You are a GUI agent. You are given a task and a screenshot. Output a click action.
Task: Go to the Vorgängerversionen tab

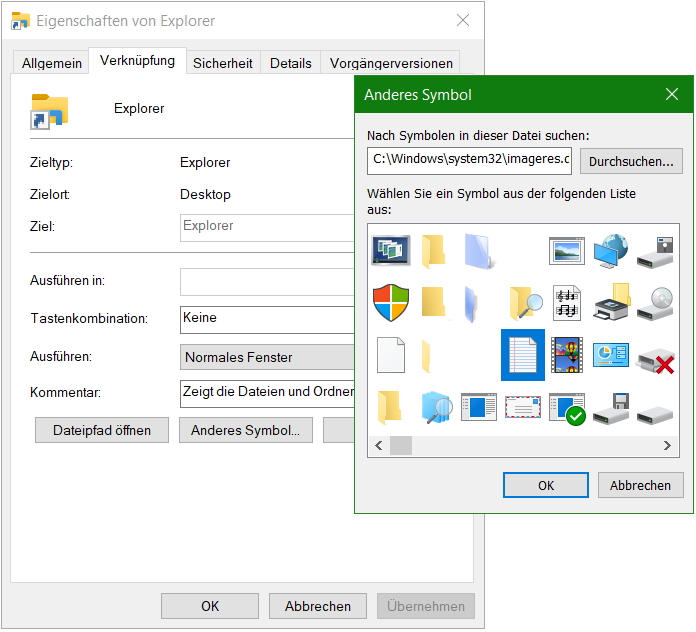[391, 63]
